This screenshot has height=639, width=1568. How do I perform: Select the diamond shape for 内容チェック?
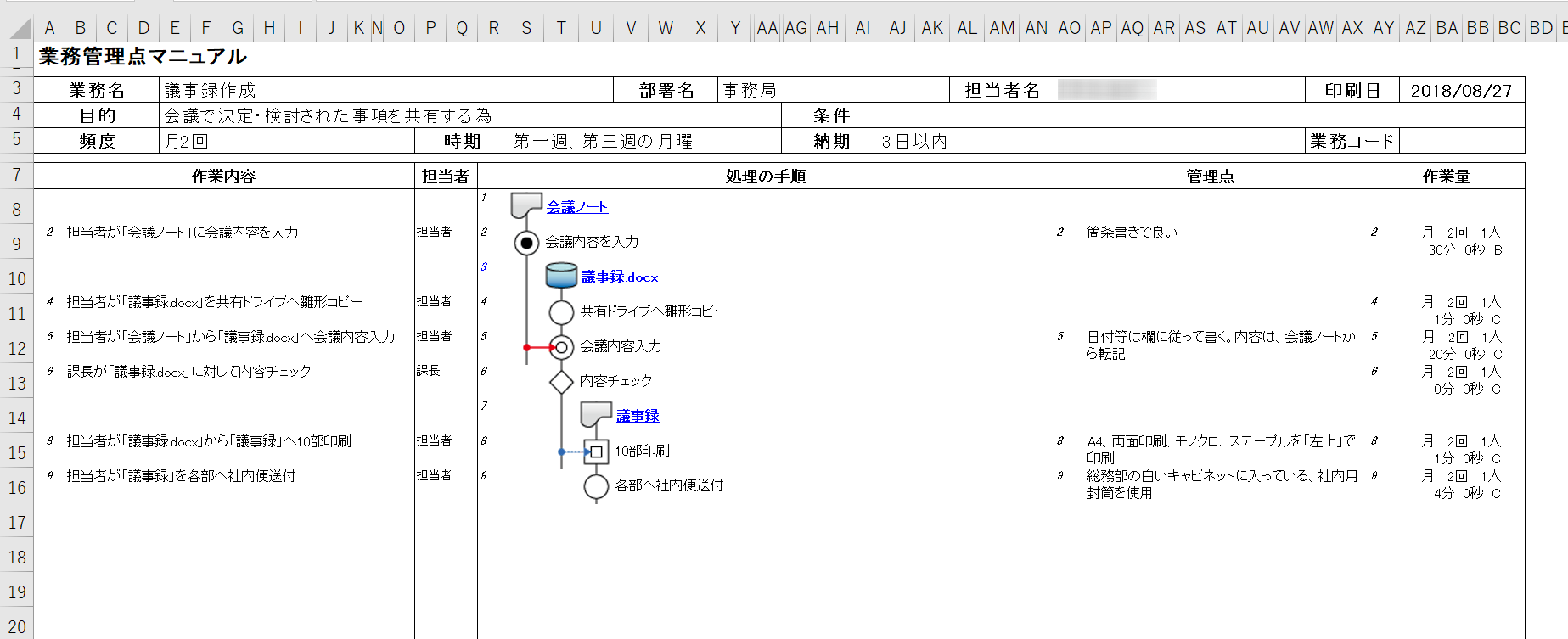click(561, 382)
